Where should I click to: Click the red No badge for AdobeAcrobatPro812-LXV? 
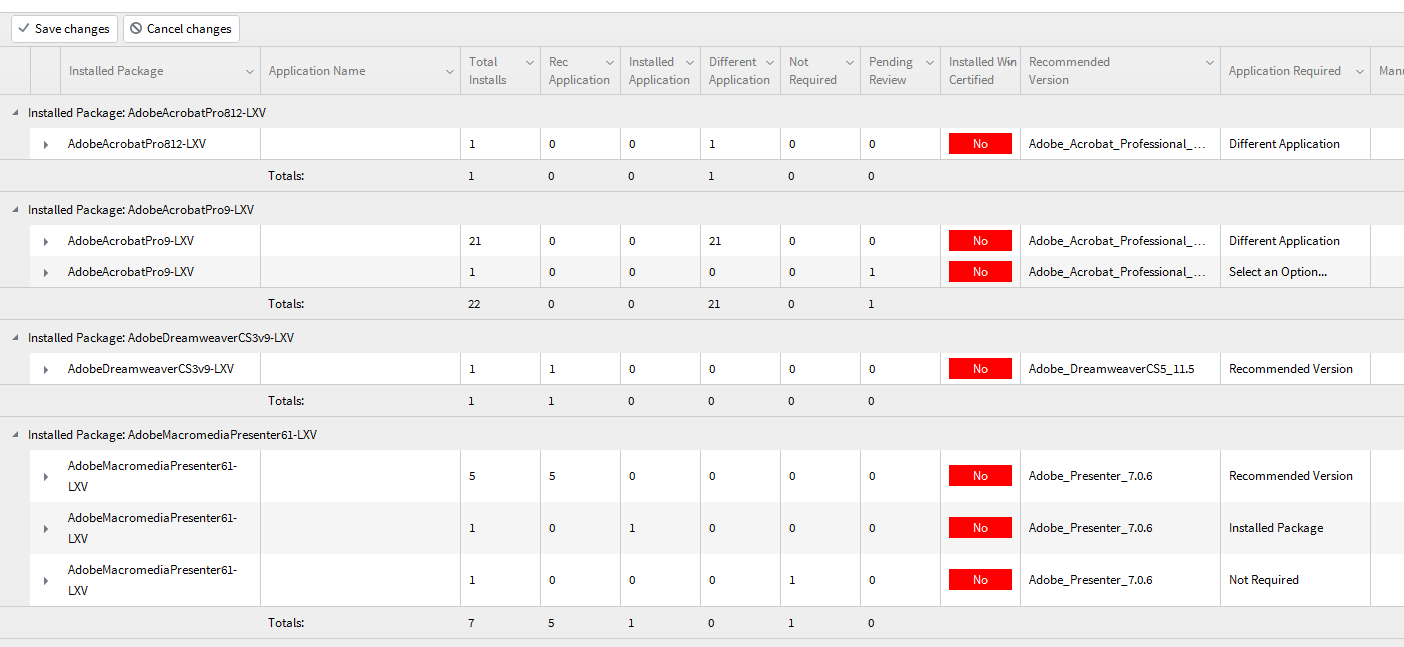click(980, 144)
